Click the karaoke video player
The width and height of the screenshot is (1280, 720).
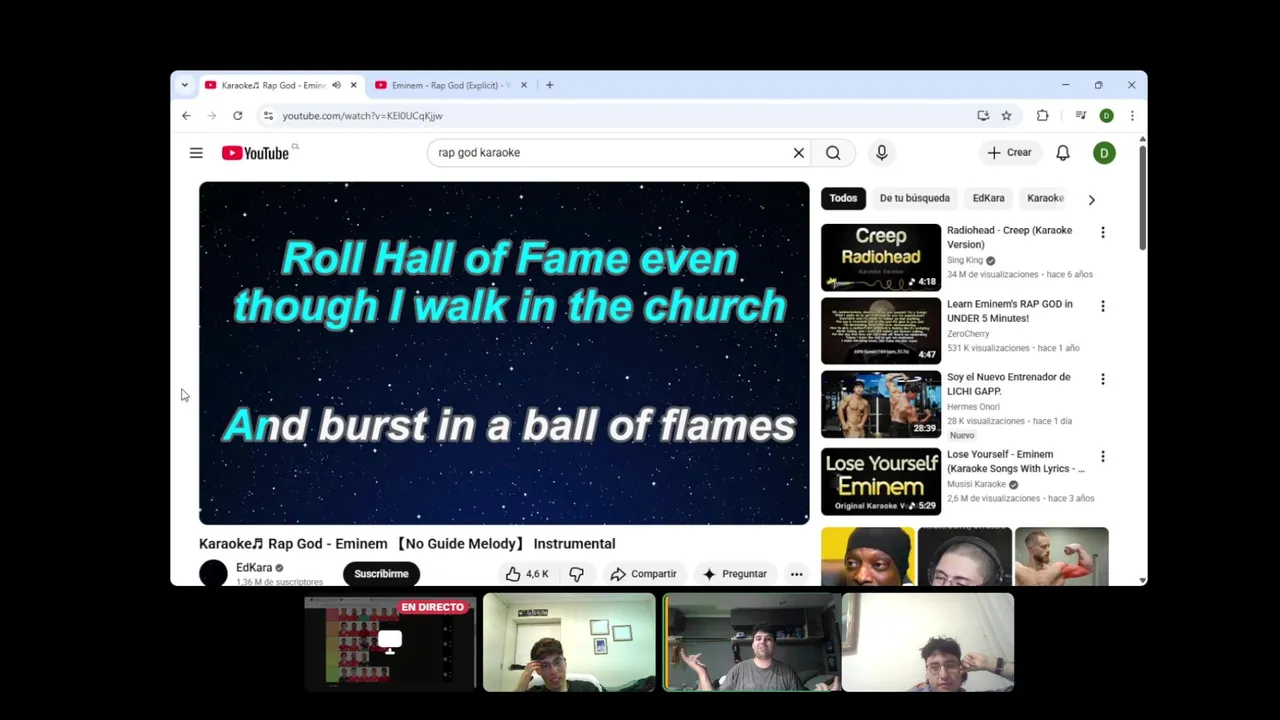click(504, 353)
